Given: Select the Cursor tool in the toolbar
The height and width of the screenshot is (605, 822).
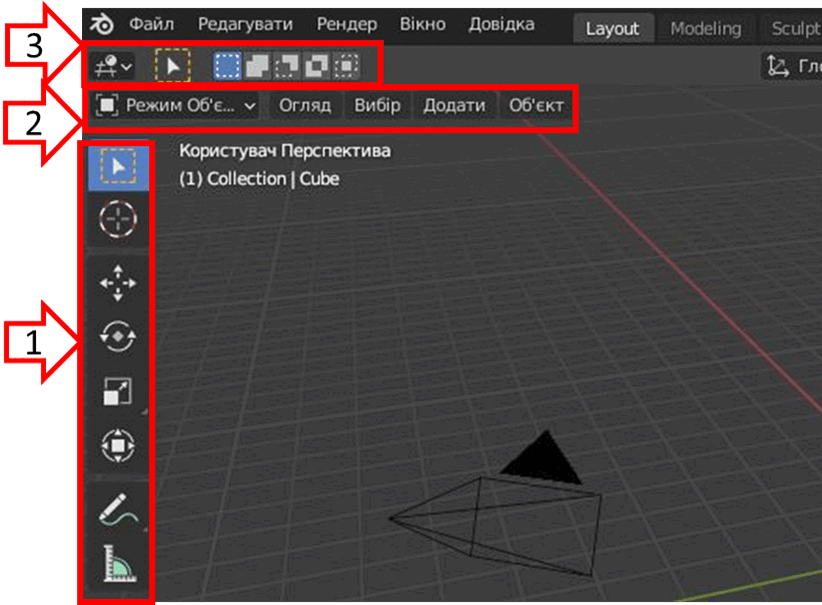Looking at the screenshot, I should click(x=118, y=219).
